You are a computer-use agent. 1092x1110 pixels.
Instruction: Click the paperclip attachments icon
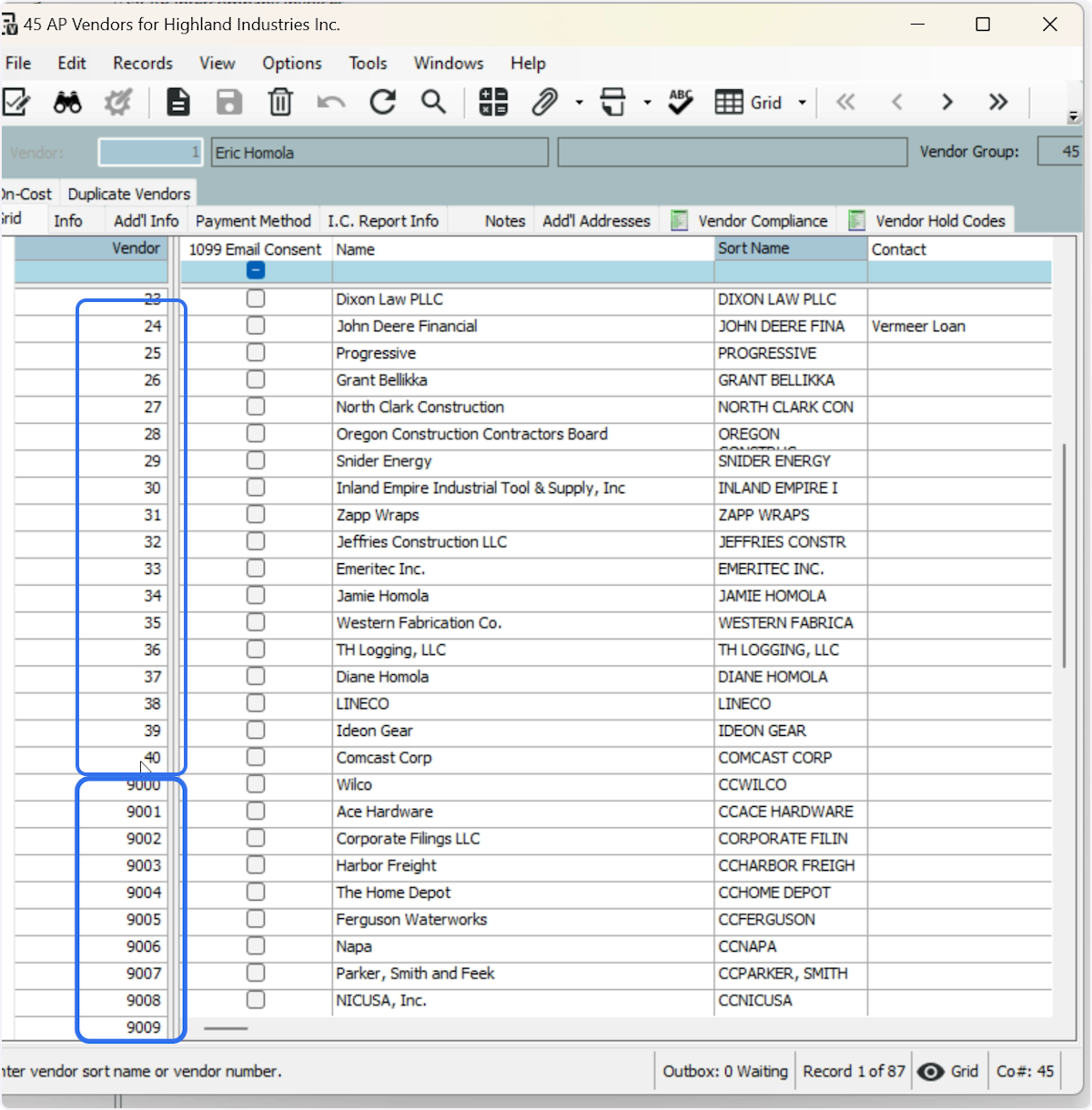coord(544,102)
